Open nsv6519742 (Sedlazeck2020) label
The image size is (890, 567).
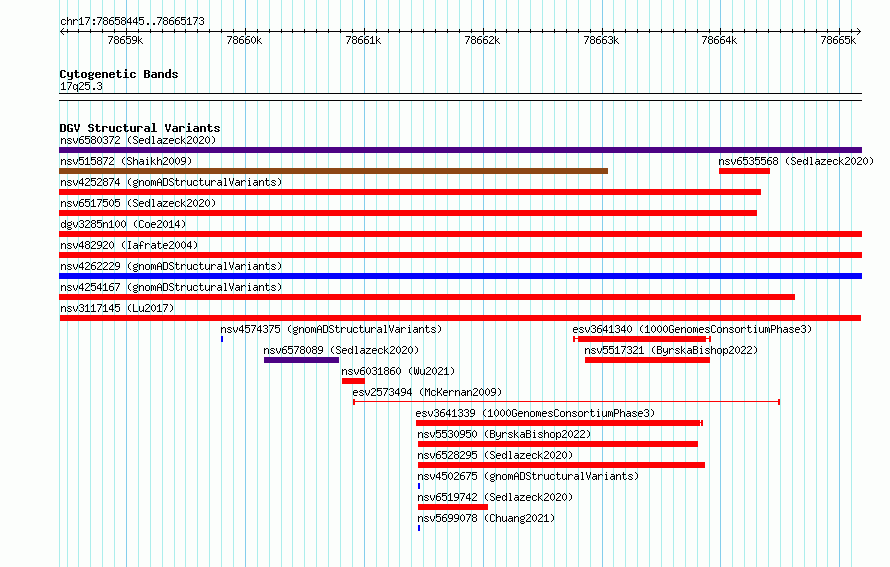point(495,497)
